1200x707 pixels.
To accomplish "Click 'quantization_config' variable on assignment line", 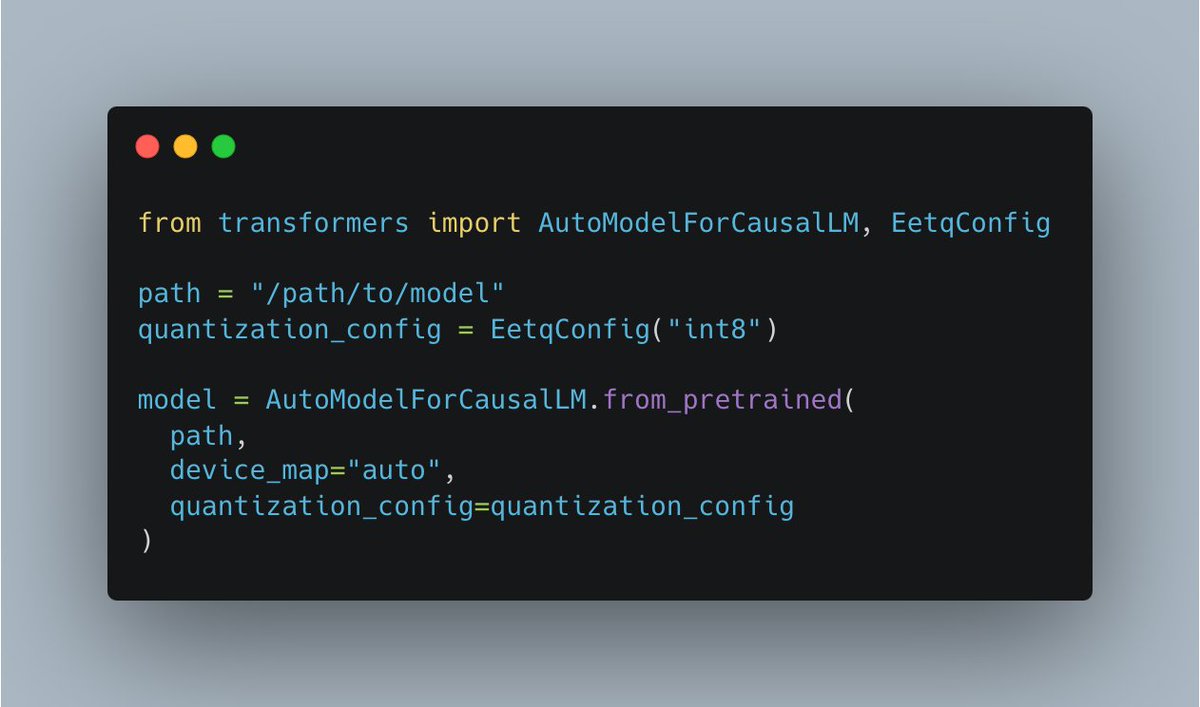I will (x=289, y=330).
